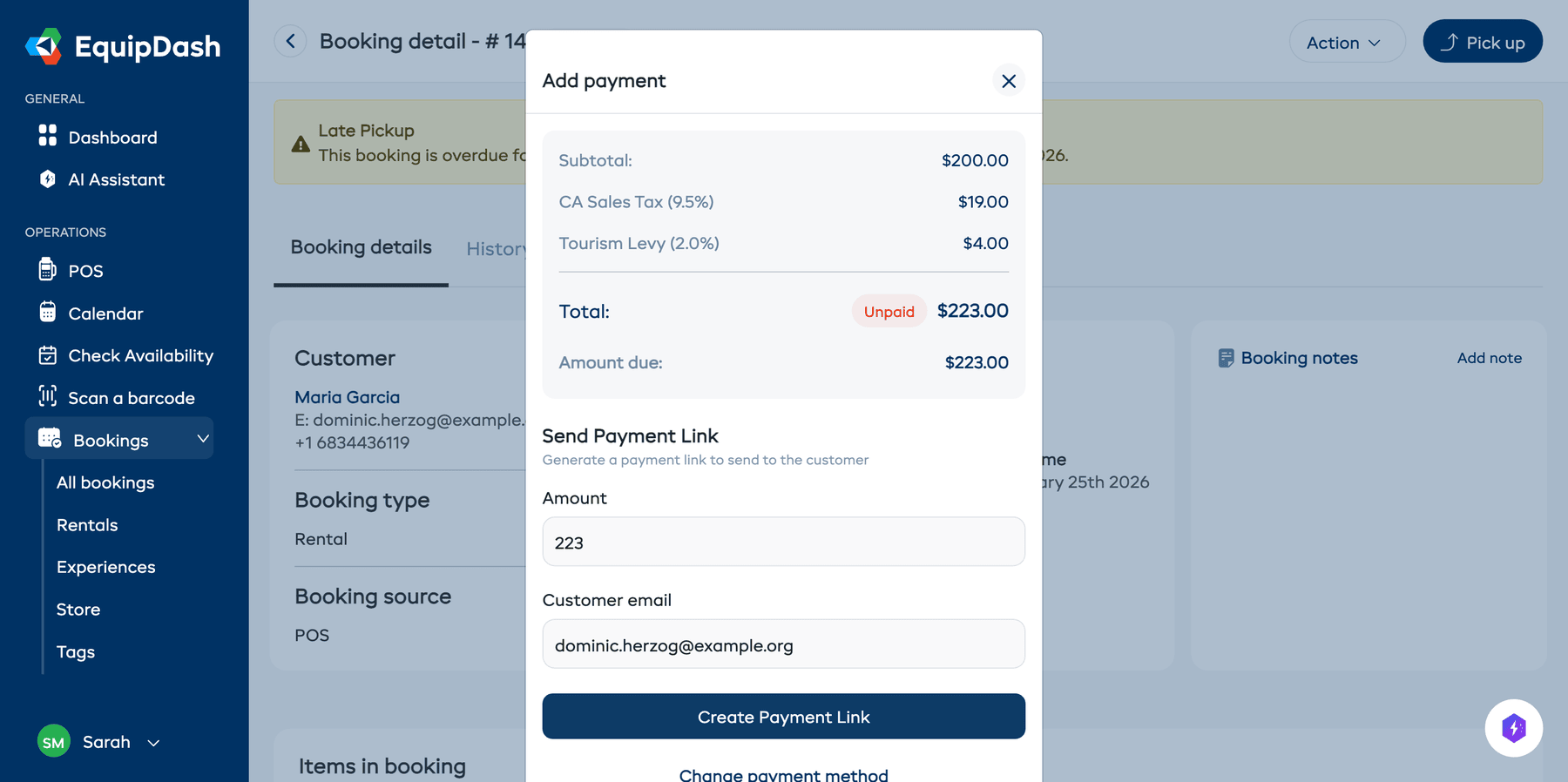Image resolution: width=1568 pixels, height=782 pixels.
Task: Select Tags submenu item
Action: coord(76,652)
